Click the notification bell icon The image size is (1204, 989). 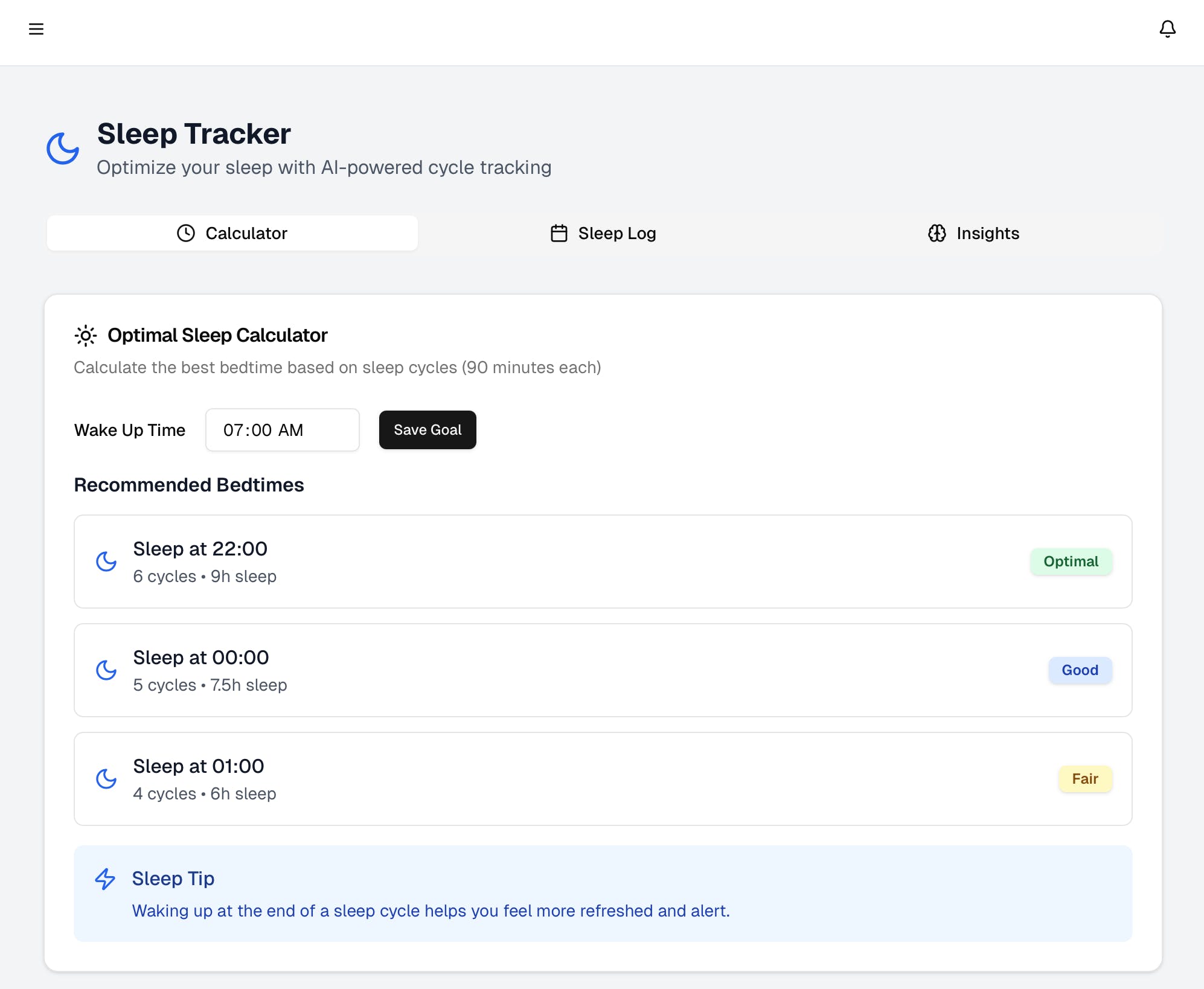(x=1167, y=29)
